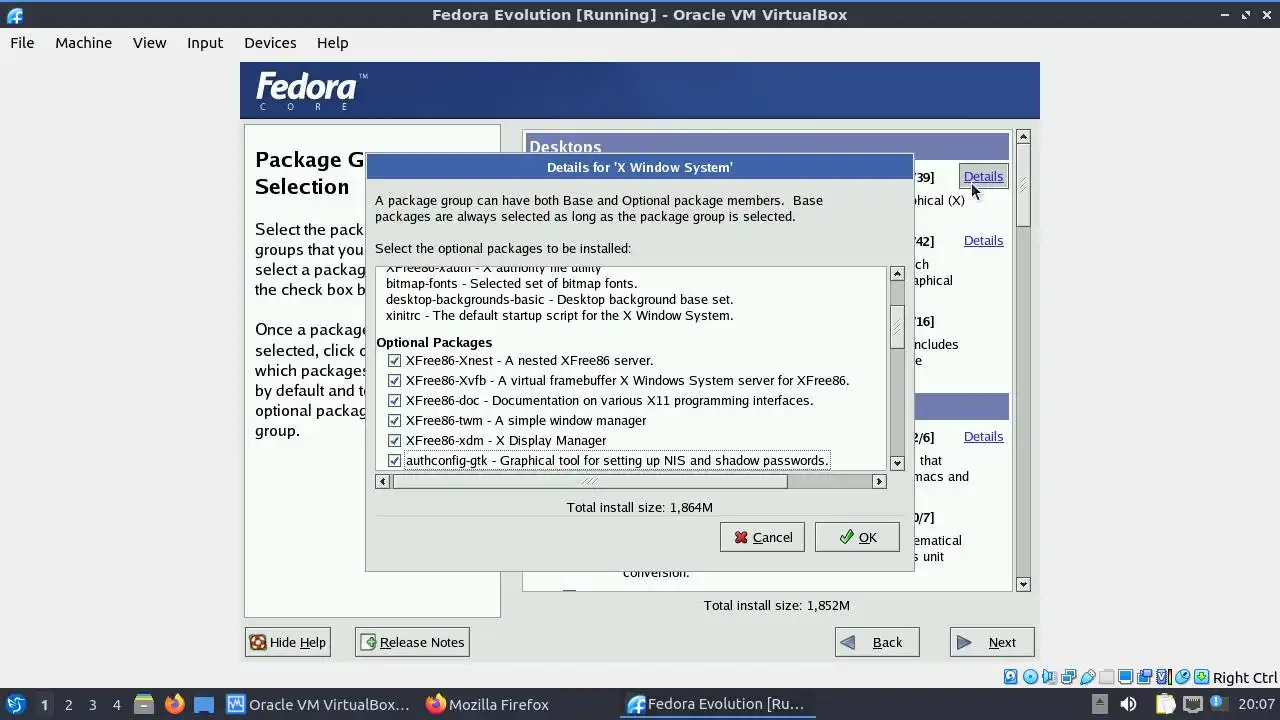
Task: Click the horizontal scrollbar left arrow
Action: (x=383, y=481)
